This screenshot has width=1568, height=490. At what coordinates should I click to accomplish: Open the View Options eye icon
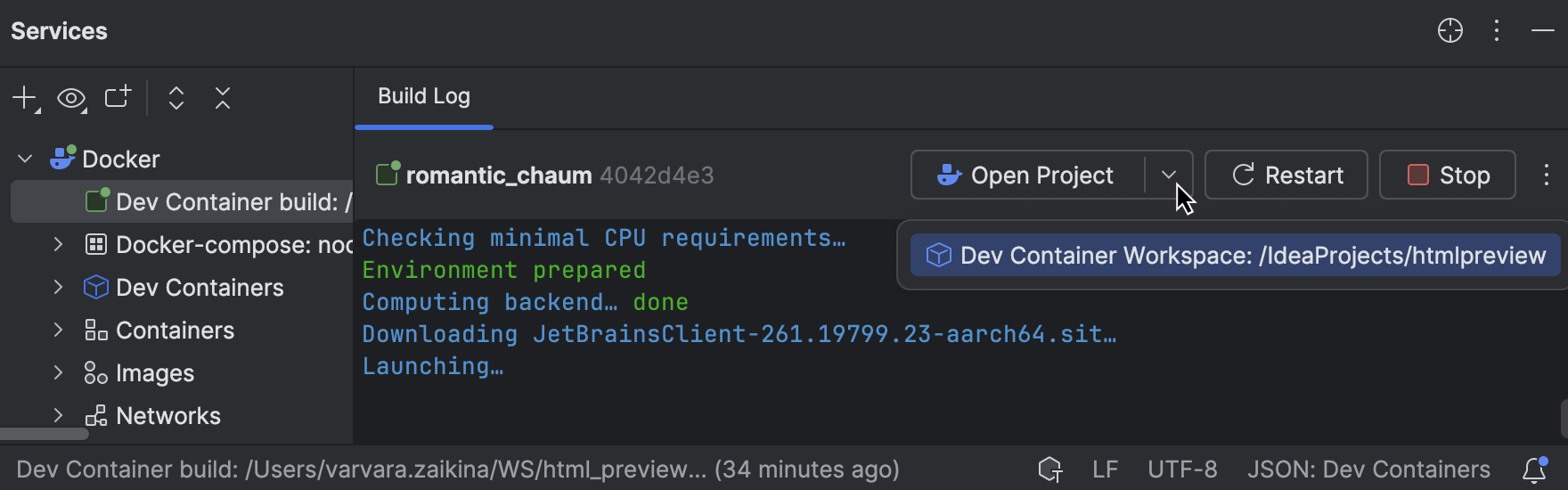[x=72, y=98]
